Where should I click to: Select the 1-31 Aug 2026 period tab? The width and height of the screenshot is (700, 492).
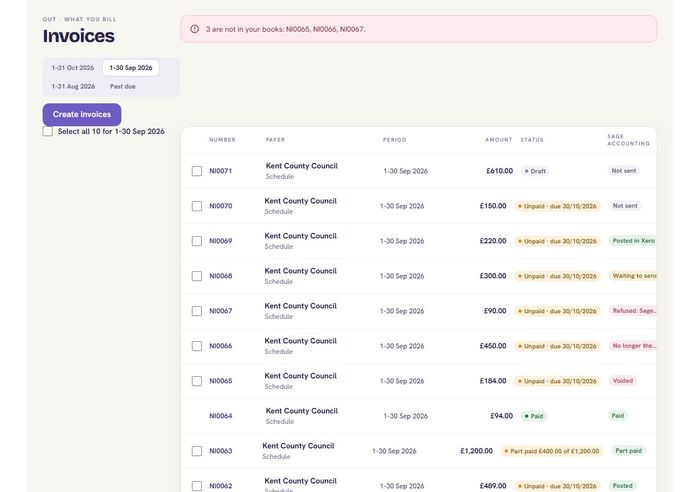[73, 86]
